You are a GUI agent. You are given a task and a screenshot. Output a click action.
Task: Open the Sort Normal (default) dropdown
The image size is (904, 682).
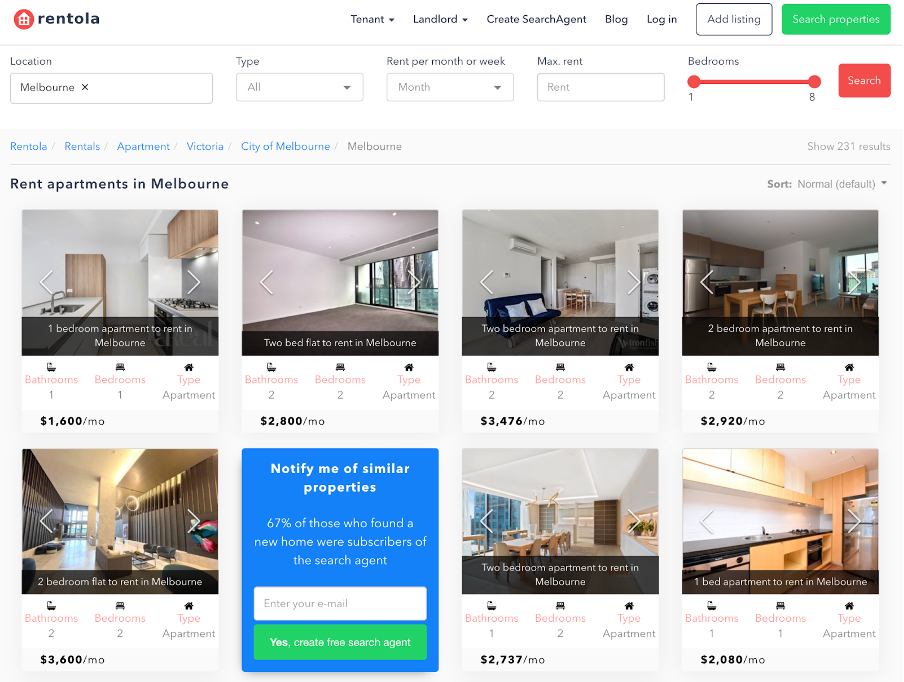click(842, 184)
